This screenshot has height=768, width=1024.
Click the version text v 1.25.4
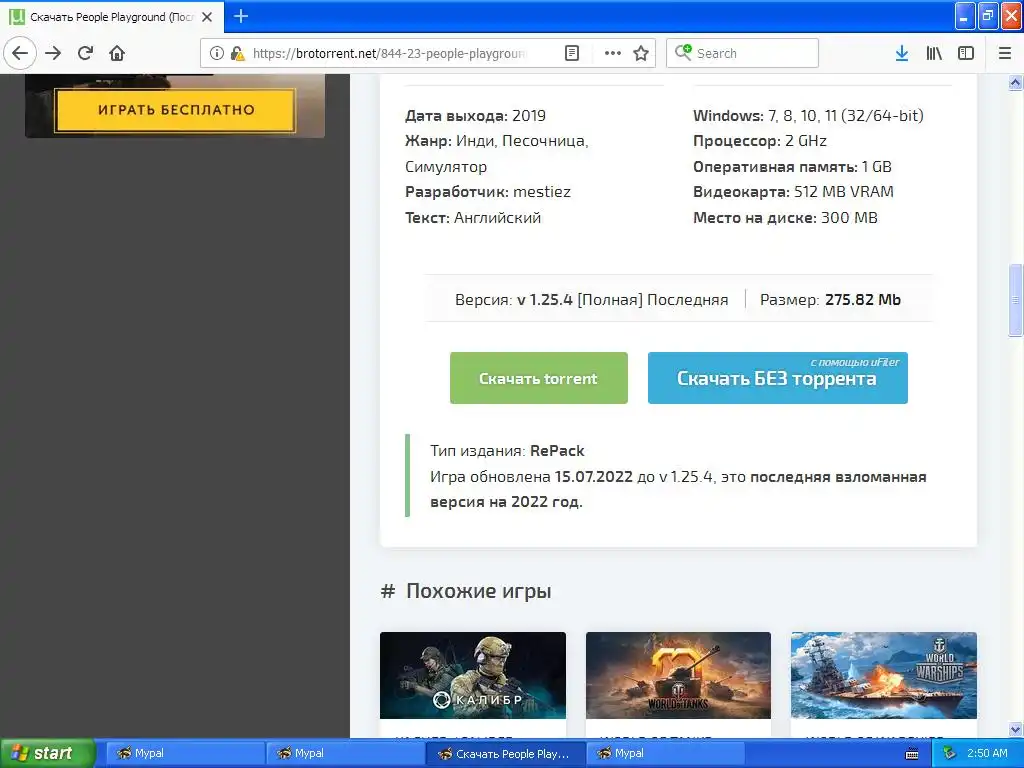[545, 300]
